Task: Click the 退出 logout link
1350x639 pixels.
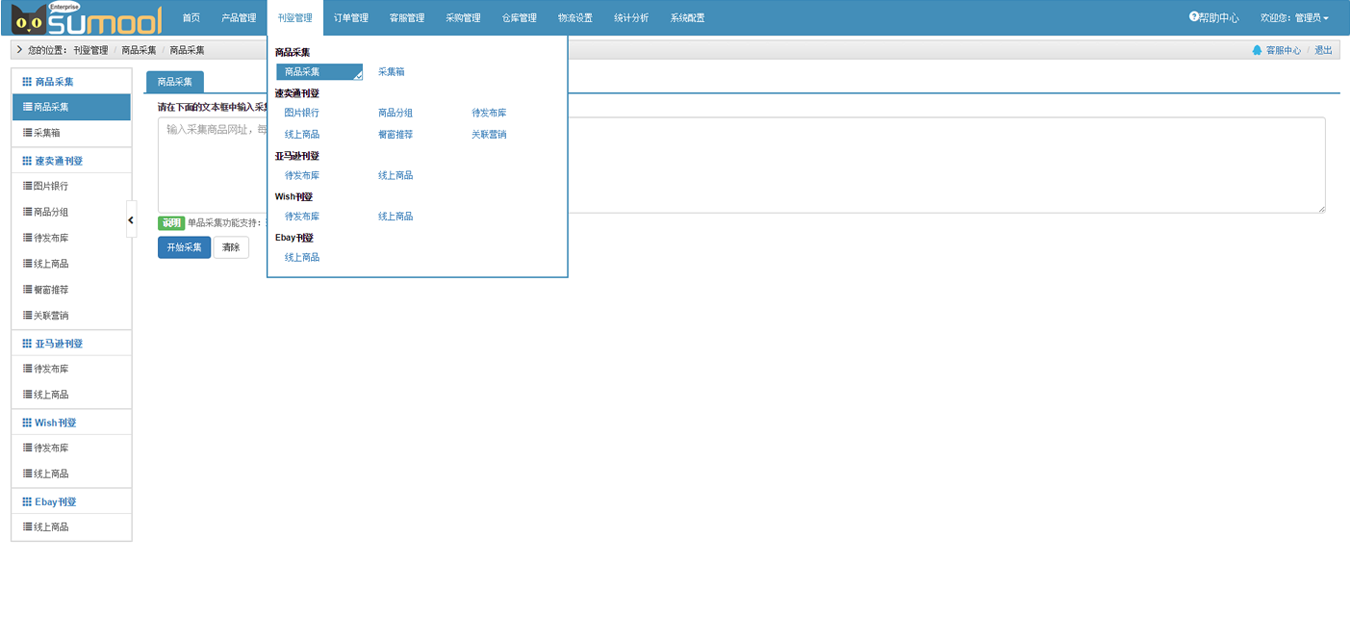Action: pyautogui.click(x=1323, y=50)
